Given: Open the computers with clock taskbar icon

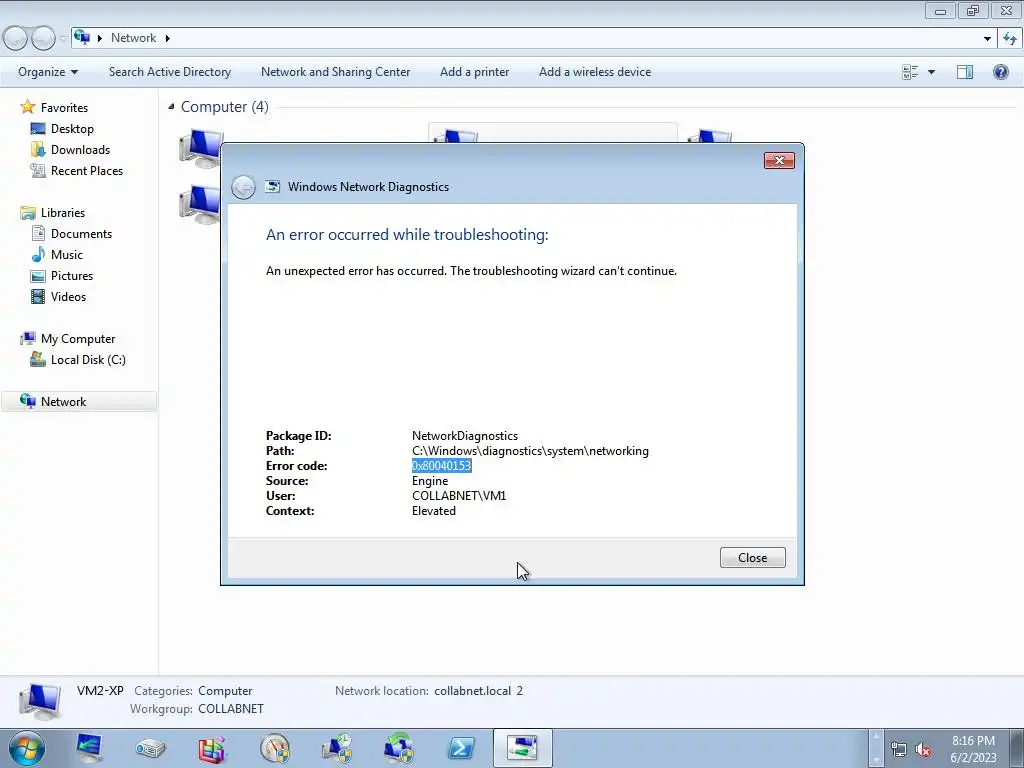Looking at the screenshot, I should 337,748.
